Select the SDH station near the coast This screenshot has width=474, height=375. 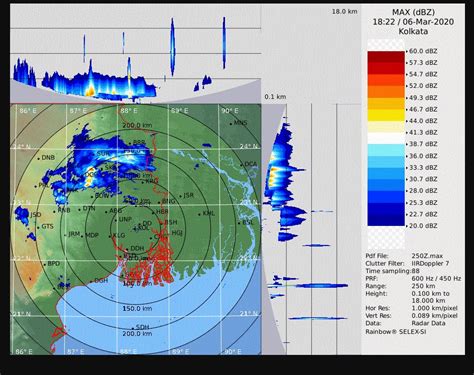[x=142, y=327]
